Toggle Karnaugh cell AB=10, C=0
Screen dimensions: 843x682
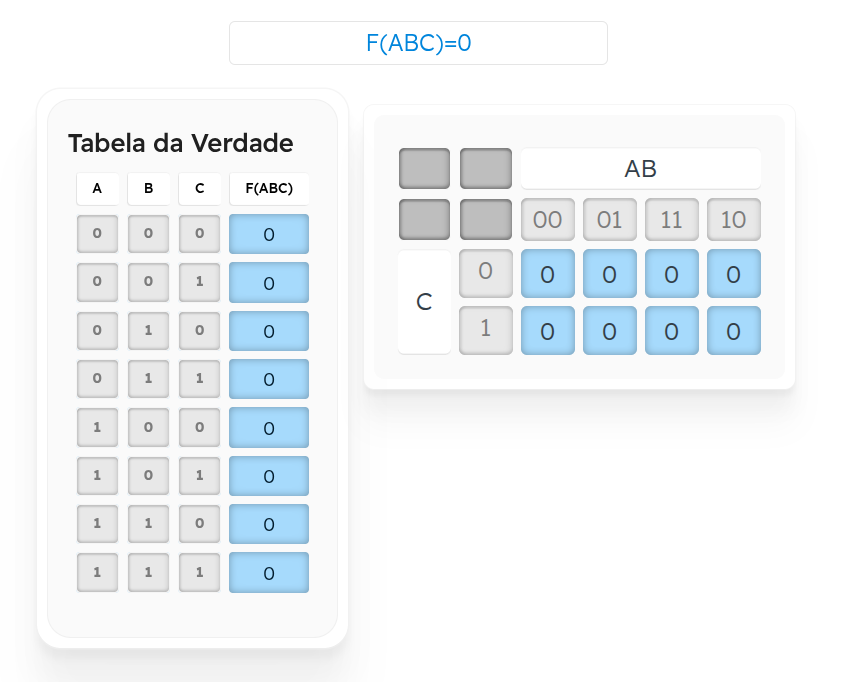(x=734, y=274)
